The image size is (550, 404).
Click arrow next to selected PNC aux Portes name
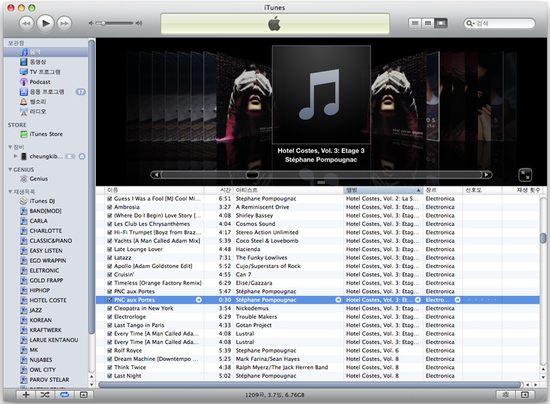[x=199, y=300]
